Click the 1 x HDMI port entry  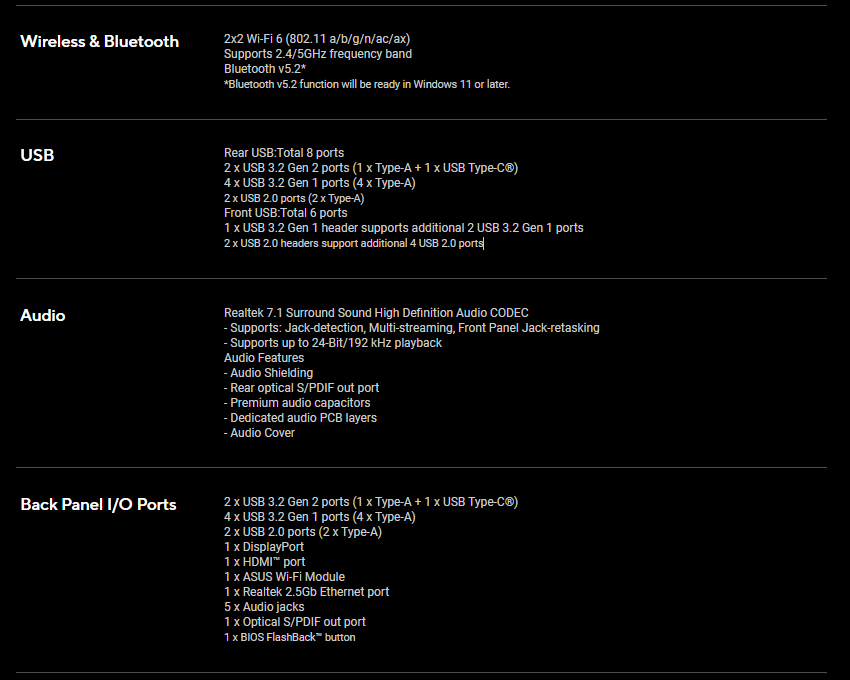tap(264, 562)
